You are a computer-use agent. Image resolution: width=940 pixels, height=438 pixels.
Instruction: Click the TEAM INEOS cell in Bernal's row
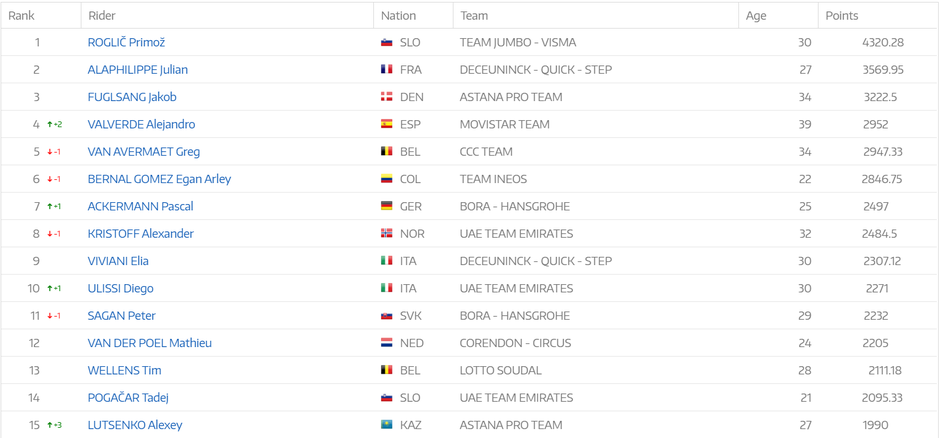click(493, 179)
